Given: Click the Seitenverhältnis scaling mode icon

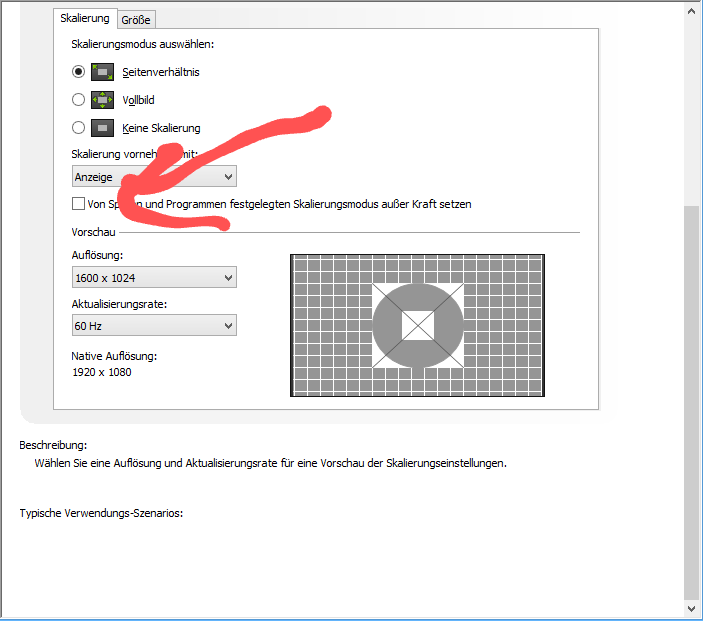Looking at the screenshot, I should pos(102,72).
